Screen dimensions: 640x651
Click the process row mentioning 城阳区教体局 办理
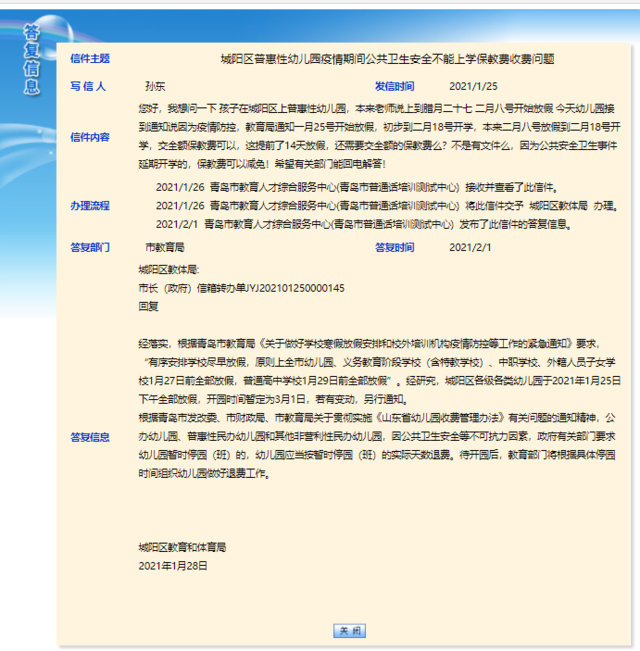point(387,206)
